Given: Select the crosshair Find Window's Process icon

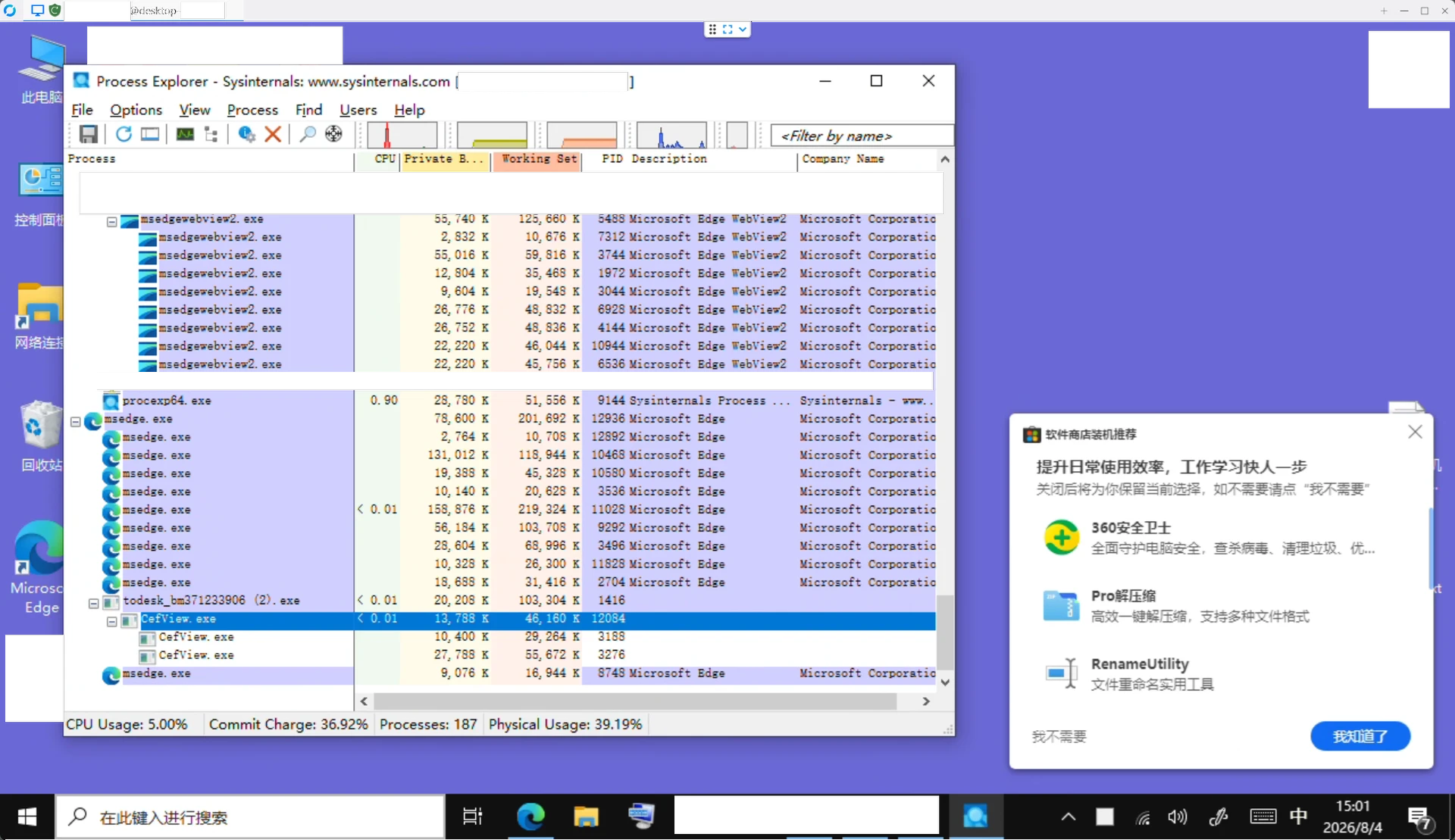Looking at the screenshot, I should (333, 134).
